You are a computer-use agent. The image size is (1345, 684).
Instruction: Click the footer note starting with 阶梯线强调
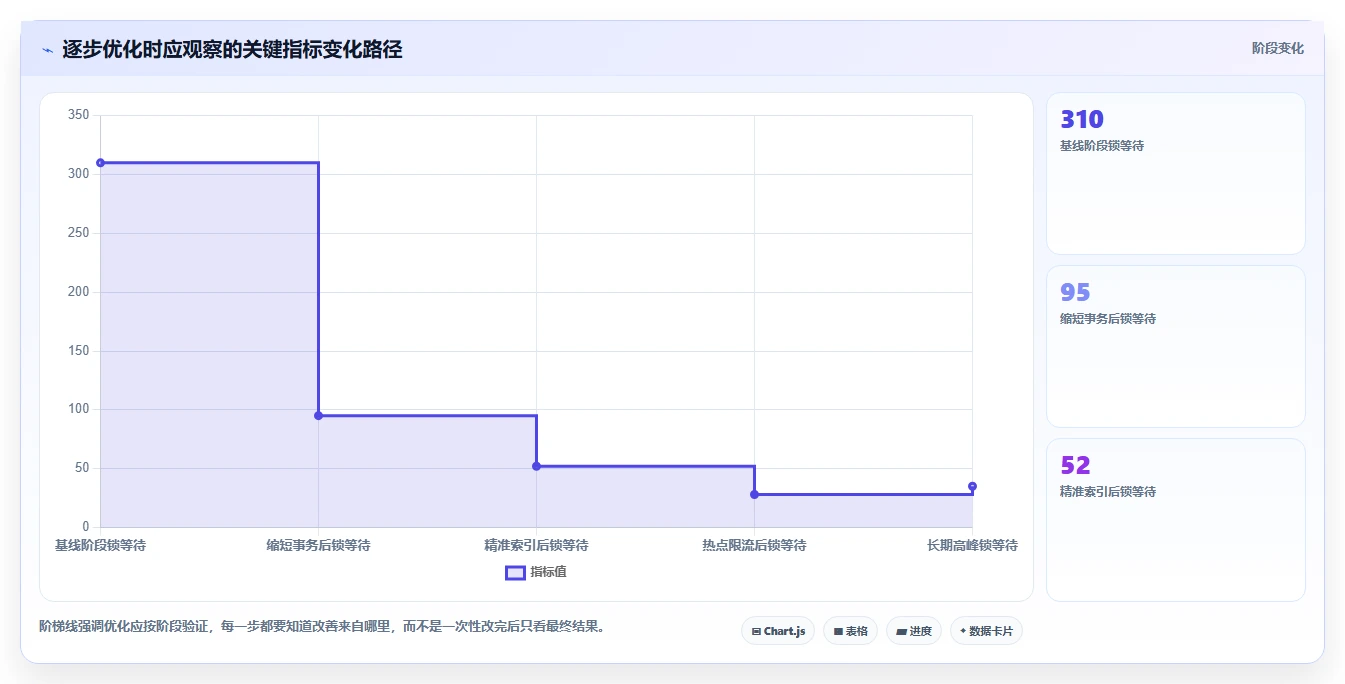pos(321,627)
